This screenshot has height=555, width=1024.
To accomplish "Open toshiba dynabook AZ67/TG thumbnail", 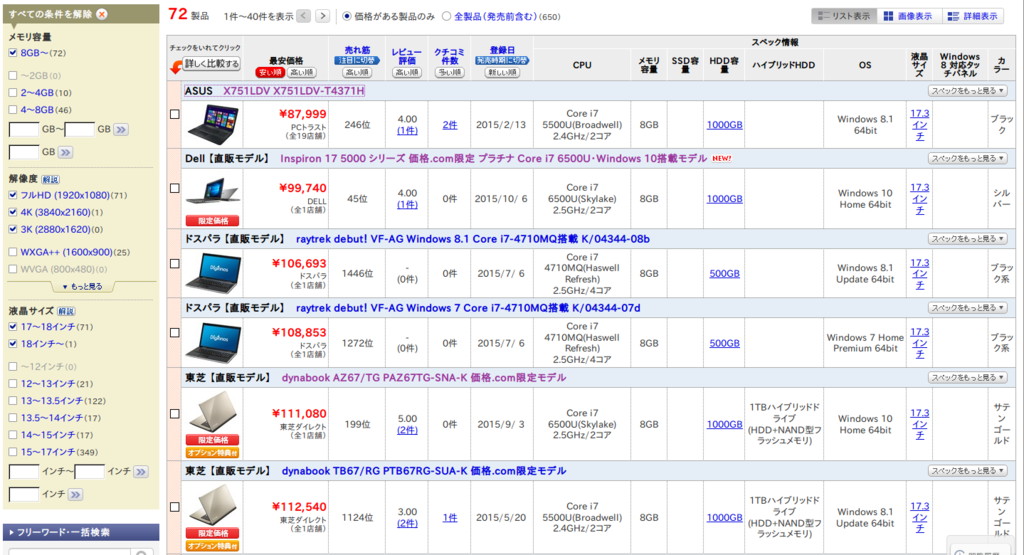I will tap(213, 411).
